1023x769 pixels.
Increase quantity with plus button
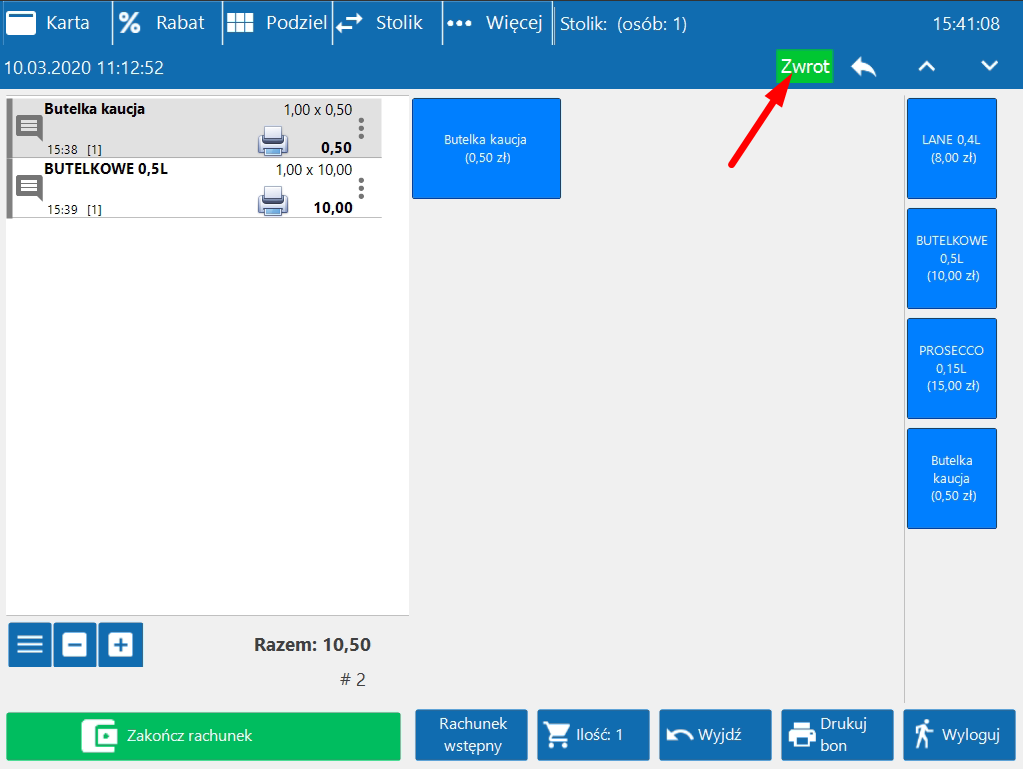[120, 645]
